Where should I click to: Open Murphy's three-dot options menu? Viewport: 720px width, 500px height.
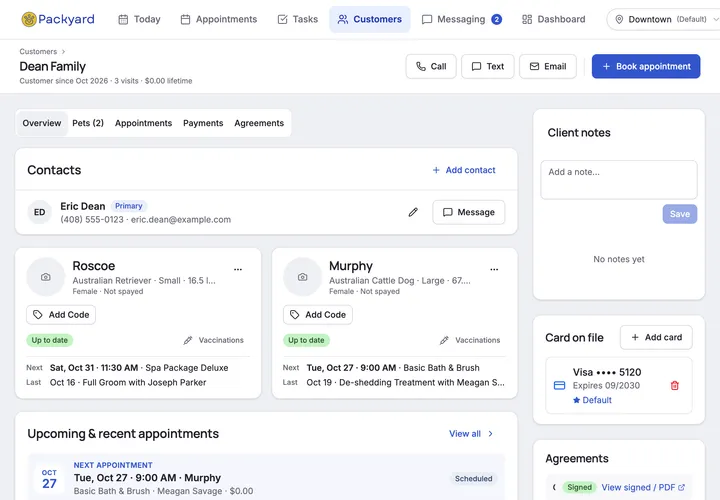coord(494,270)
